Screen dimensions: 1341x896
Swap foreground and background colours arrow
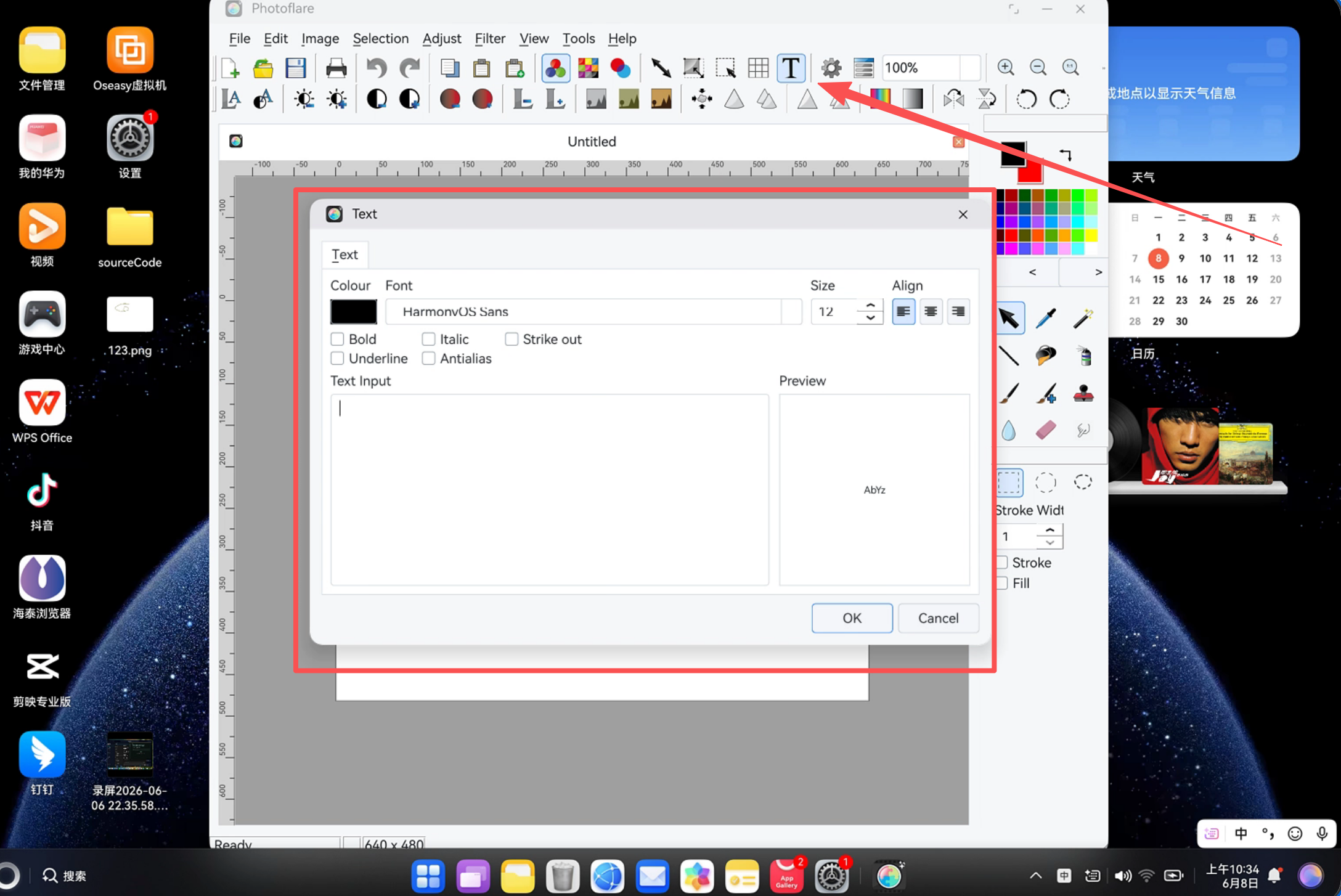coord(1066,155)
